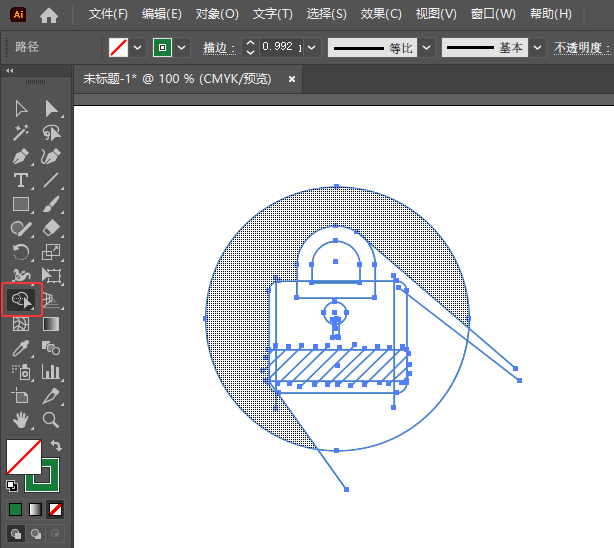Screen dimensions: 614x548
Task: Select the Width/Warp tool
Action: coord(21,276)
